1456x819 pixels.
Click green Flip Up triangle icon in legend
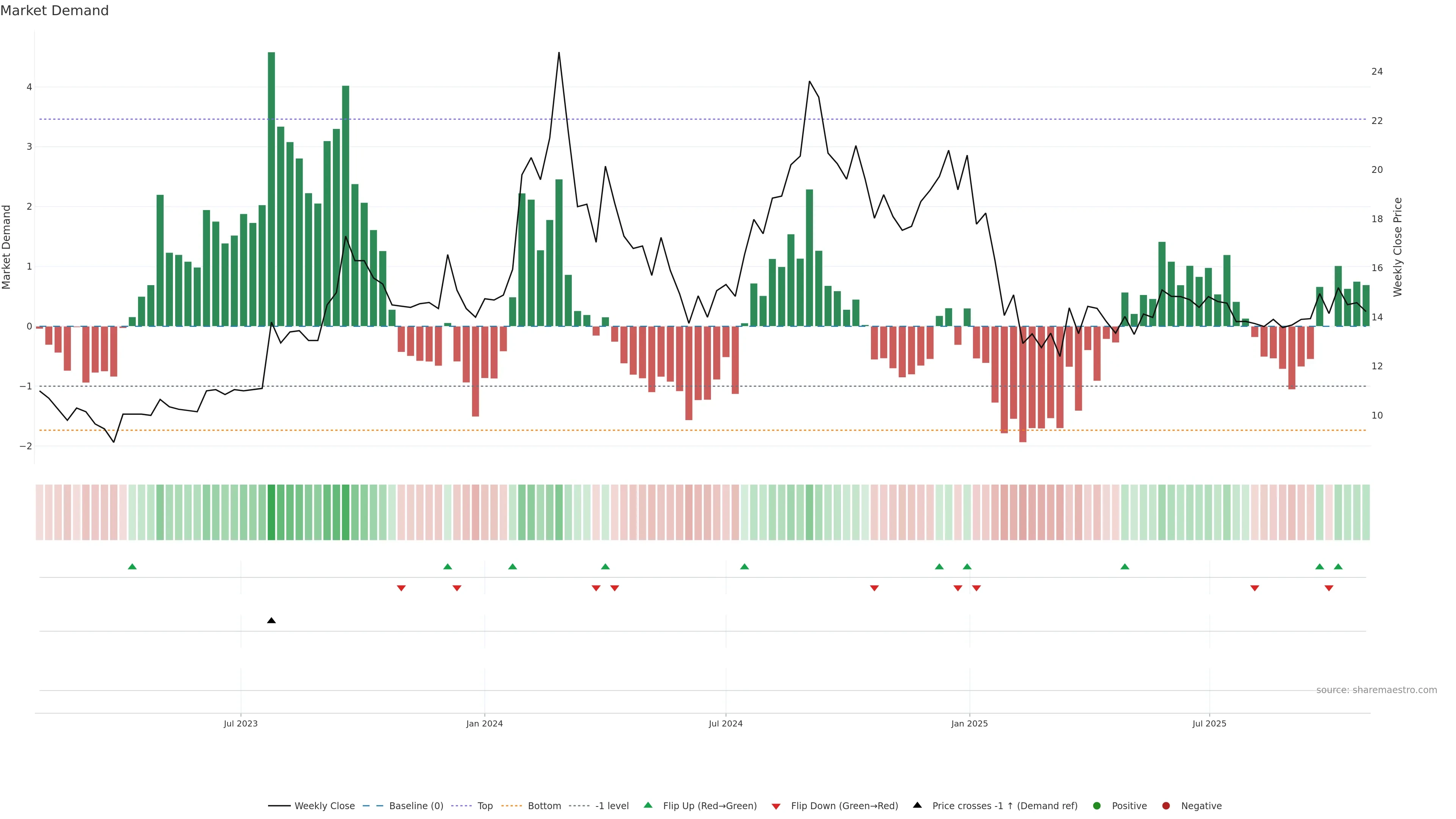pos(648,805)
